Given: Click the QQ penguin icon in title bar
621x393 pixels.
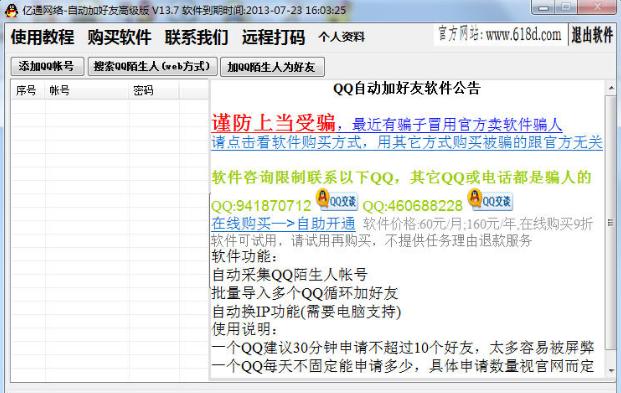Looking at the screenshot, I should (x=11, y=10).
